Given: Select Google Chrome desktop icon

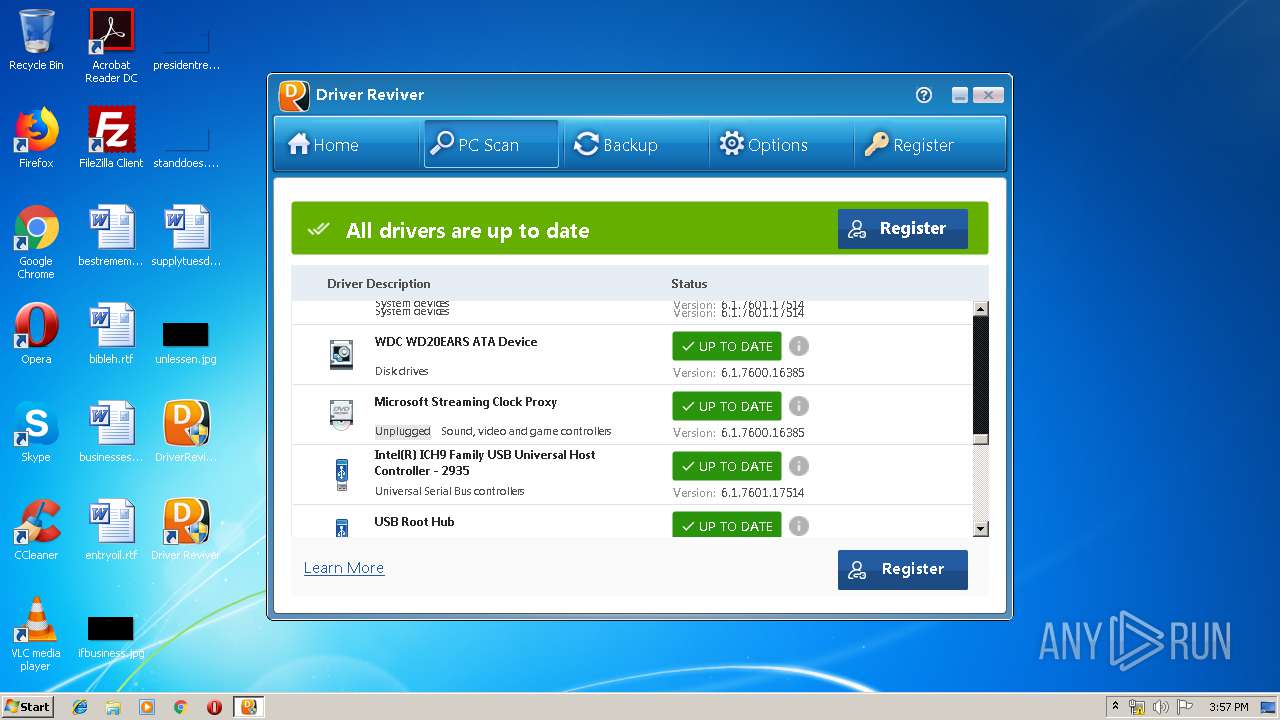Looking at the screenshot, I should [x=36, y=242].
